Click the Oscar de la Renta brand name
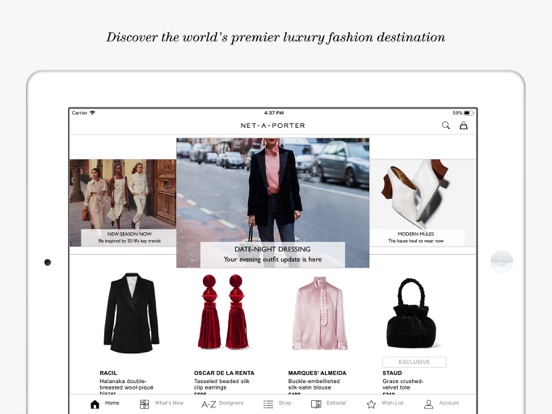Viewport: 552px width, 414px height. point(224,373)
